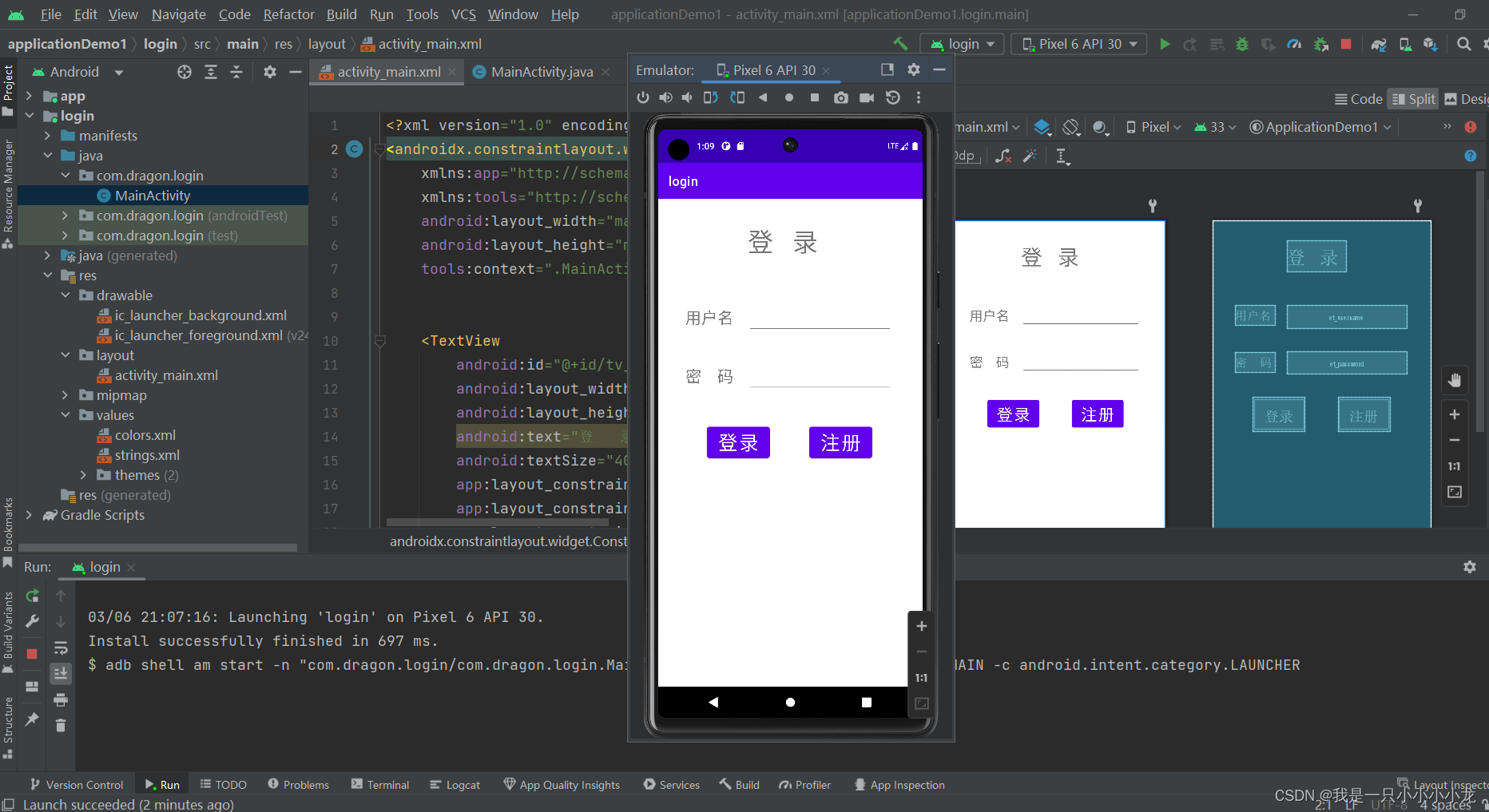Toggle Project tool window side tab

[x=8, y=90]
